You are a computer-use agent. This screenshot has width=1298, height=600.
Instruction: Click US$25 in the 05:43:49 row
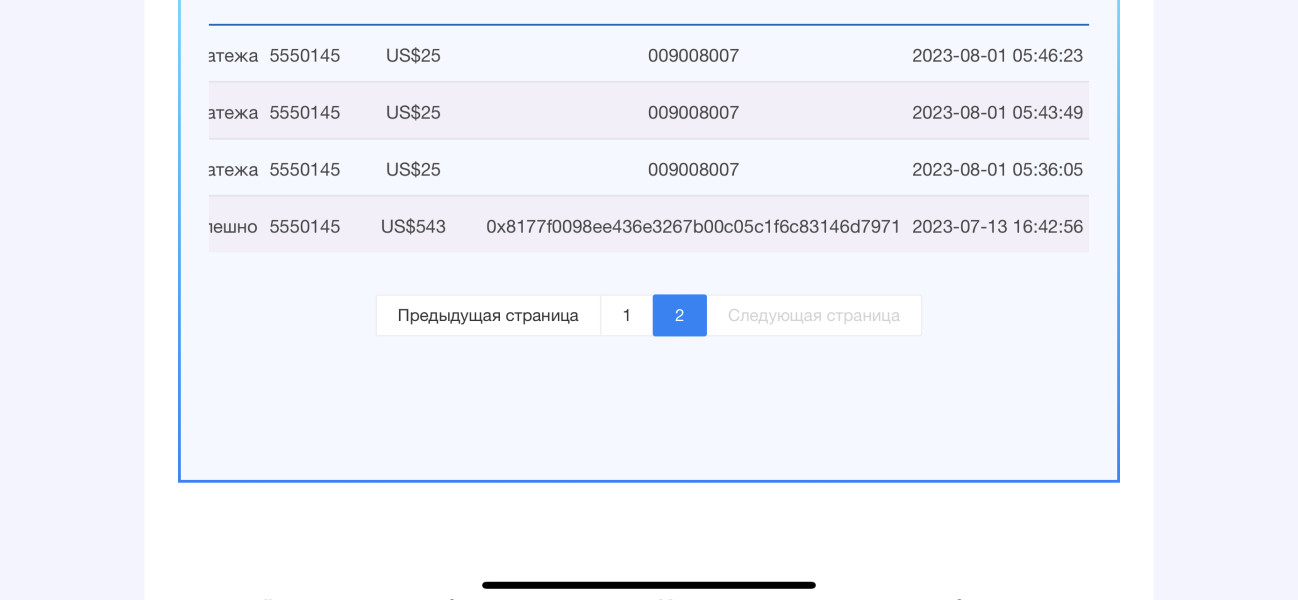[413, 112]
